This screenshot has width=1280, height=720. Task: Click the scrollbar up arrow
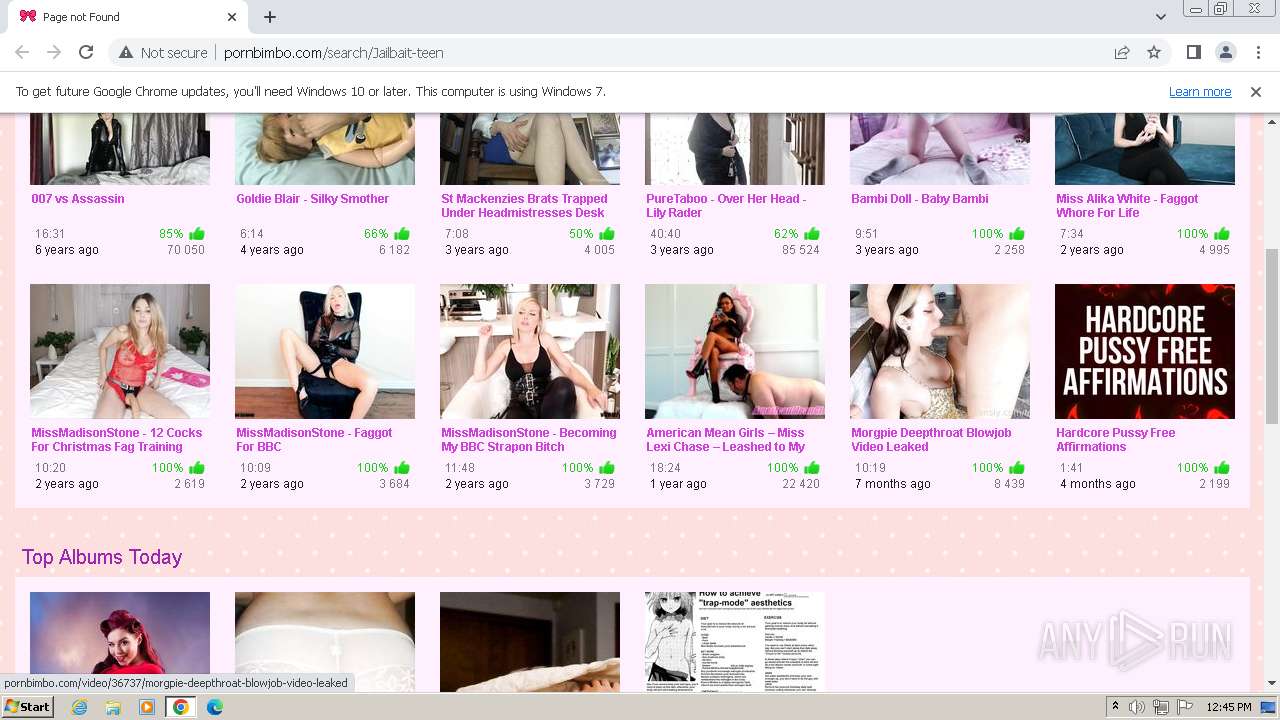coord(1271,122)
